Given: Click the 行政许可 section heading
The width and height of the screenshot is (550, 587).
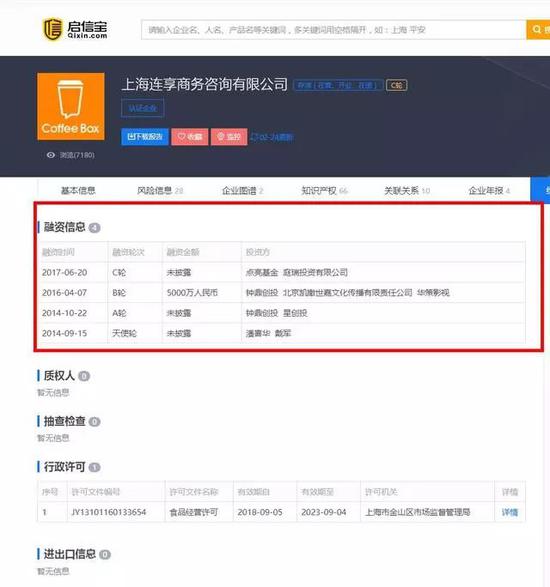Looking at the screenshot, I should 64,467.
